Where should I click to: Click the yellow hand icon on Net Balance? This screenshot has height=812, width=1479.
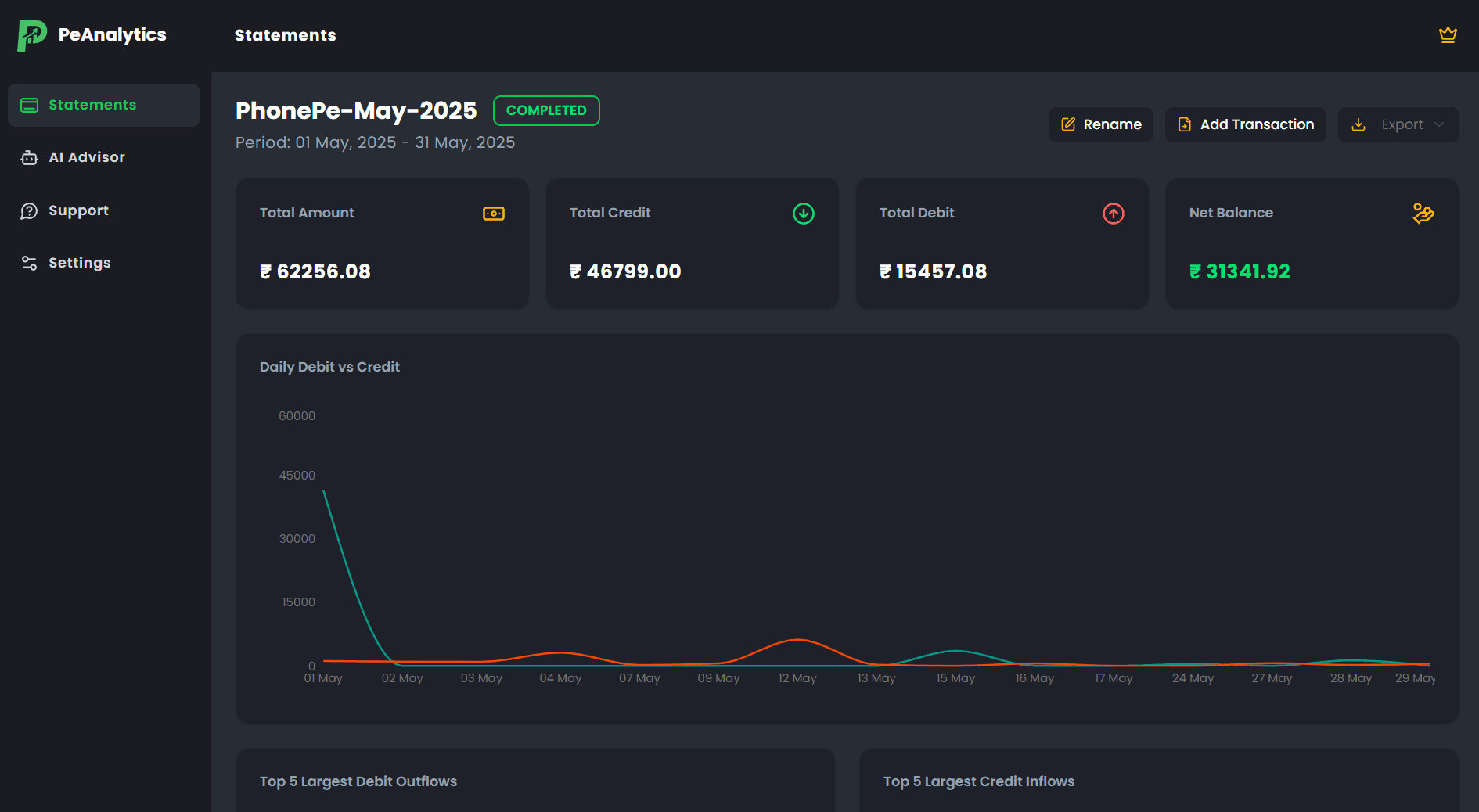1423,214
